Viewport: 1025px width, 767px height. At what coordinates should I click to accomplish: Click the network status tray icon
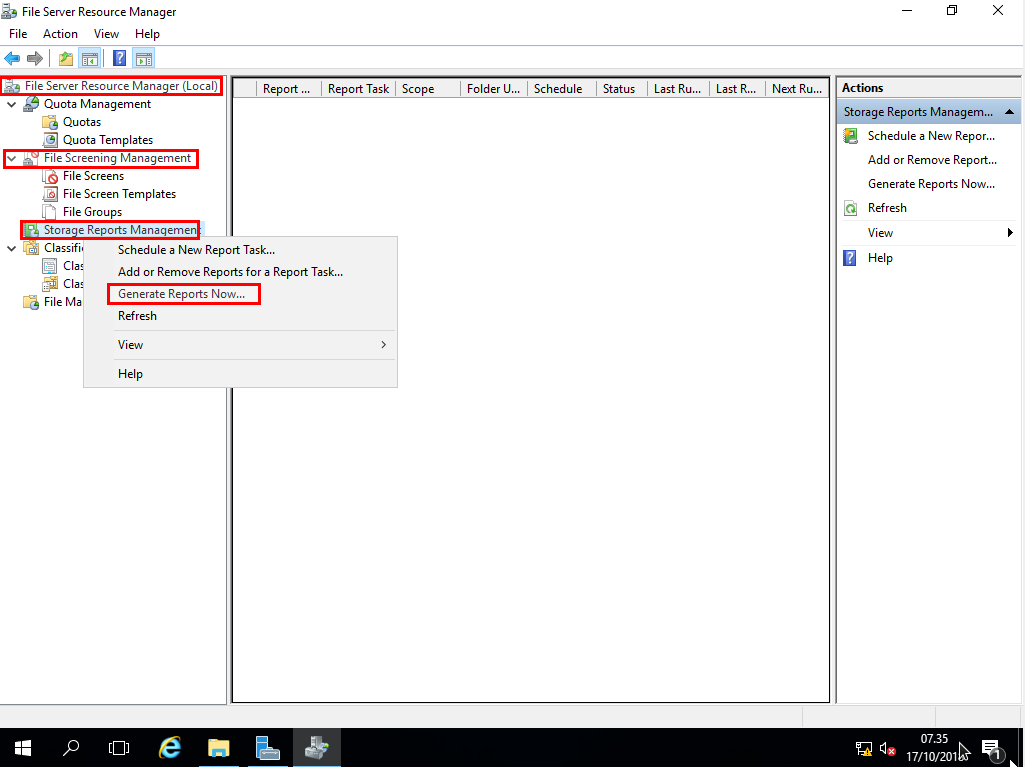864,749
